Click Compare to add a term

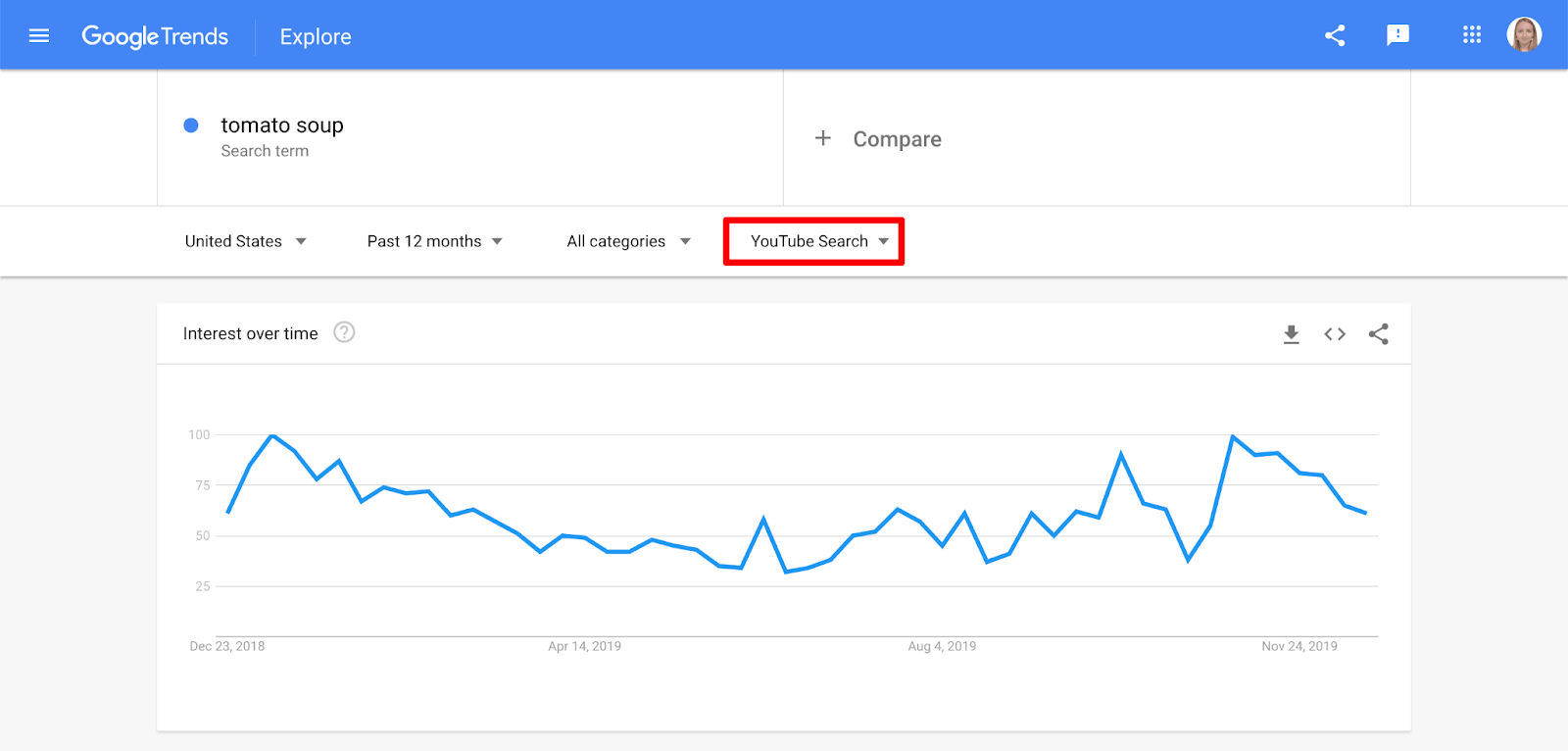pyautogui.click(x=897, y=139)
